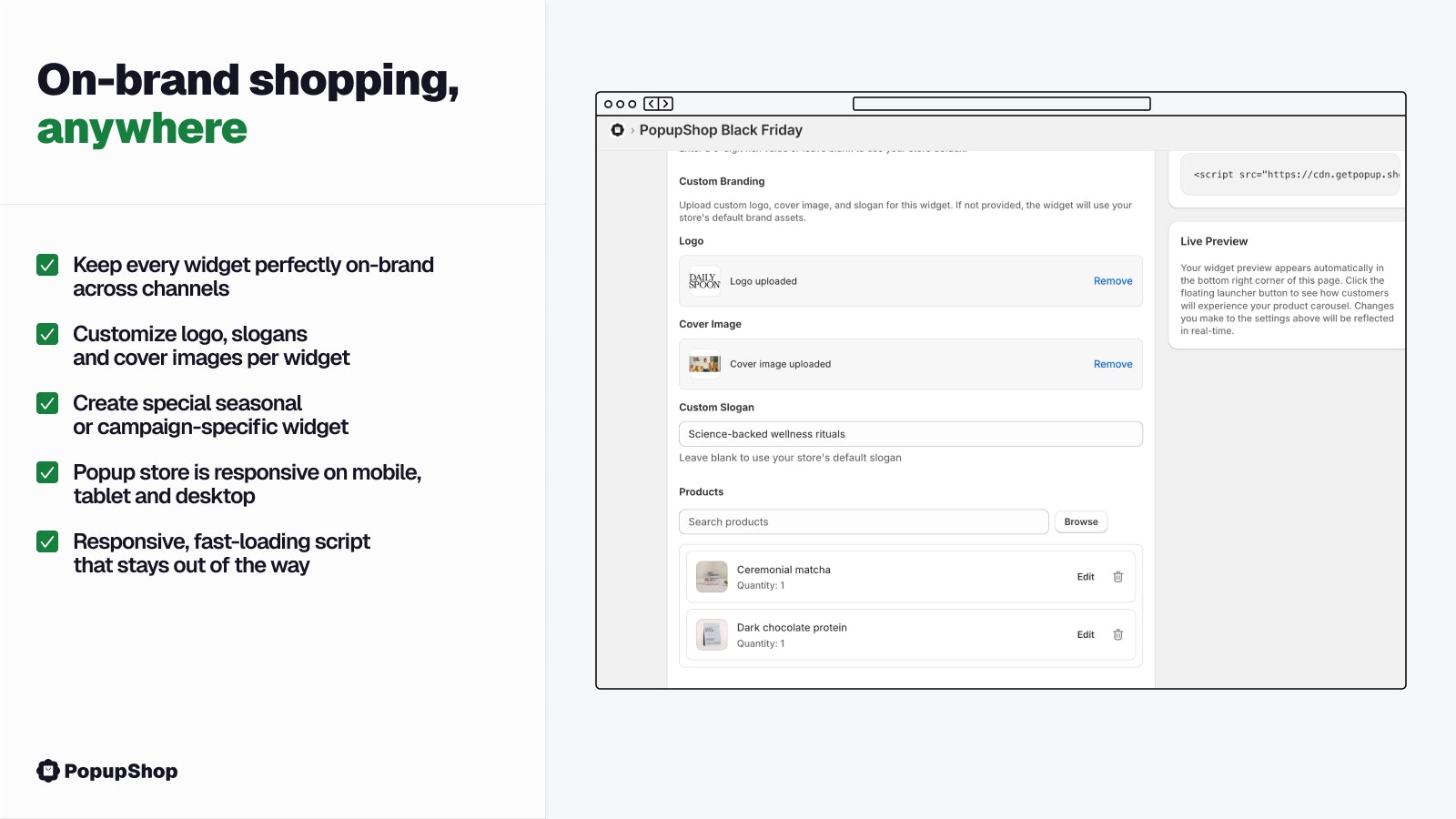Click the PopupShop logo icon at bottom left
The image size is (1456, 819).
pyautogui.click(x=46, y=771)
